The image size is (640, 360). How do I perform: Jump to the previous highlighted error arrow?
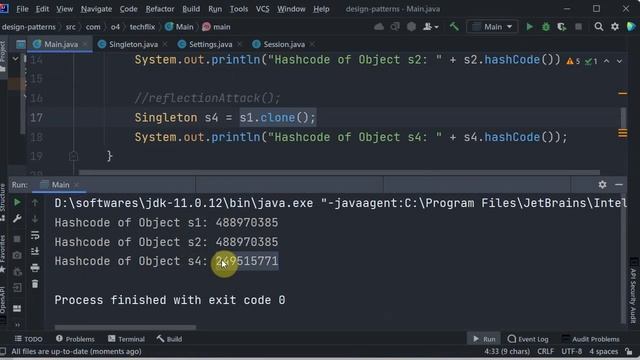(607, 61)
